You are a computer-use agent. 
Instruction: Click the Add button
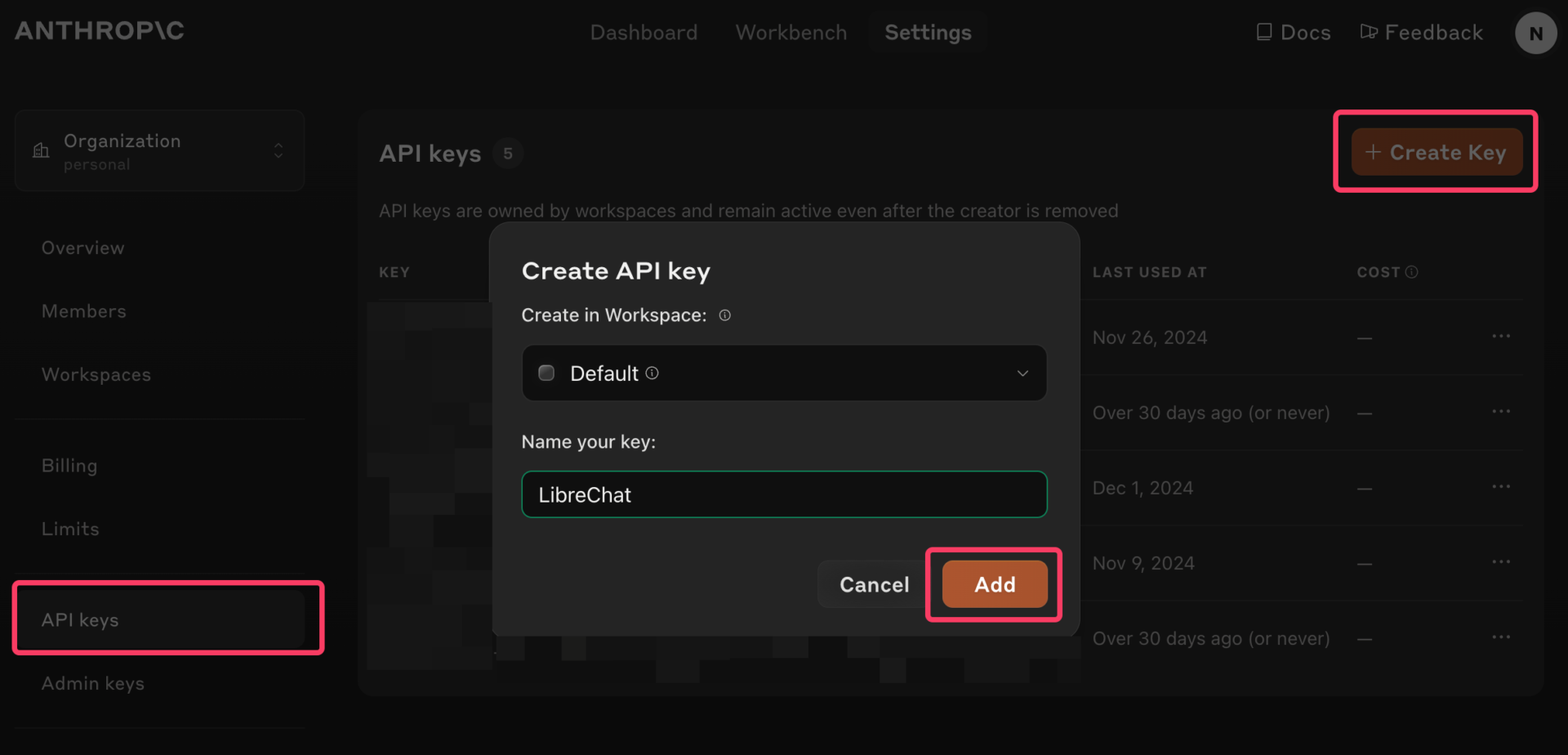coord(994,584)
